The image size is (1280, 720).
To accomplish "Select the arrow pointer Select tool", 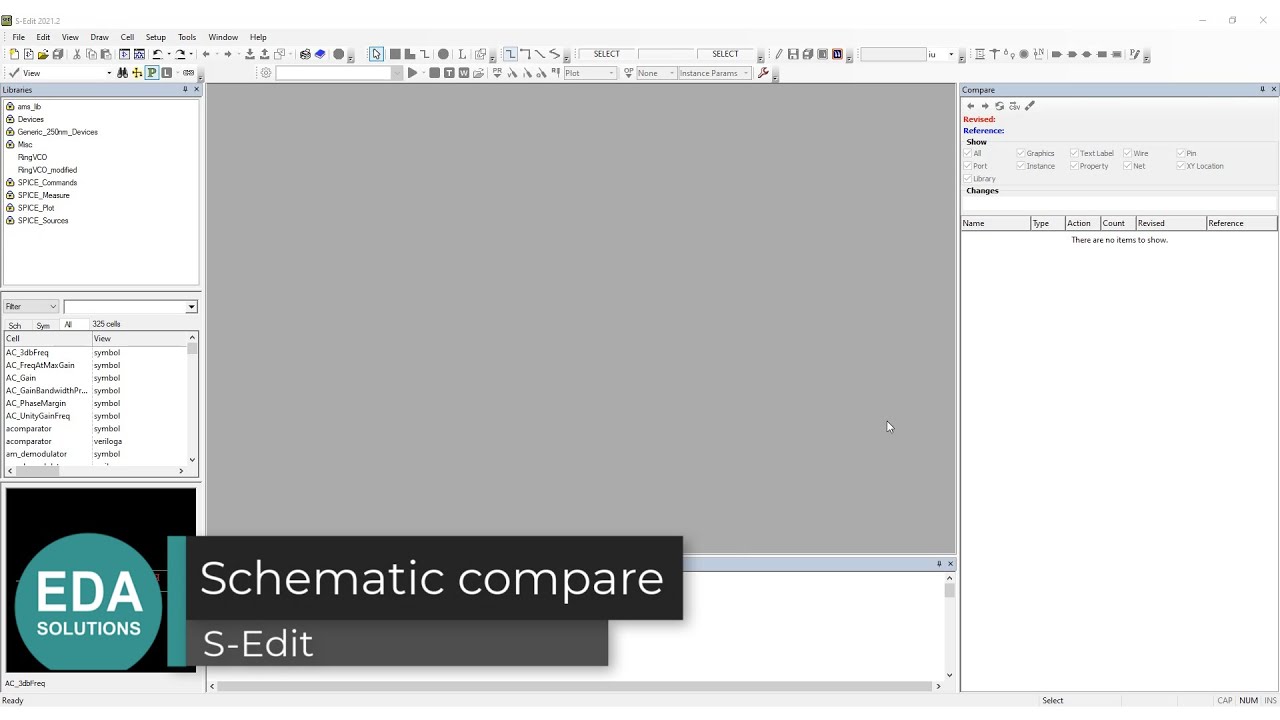I will (x=376, y=54).
